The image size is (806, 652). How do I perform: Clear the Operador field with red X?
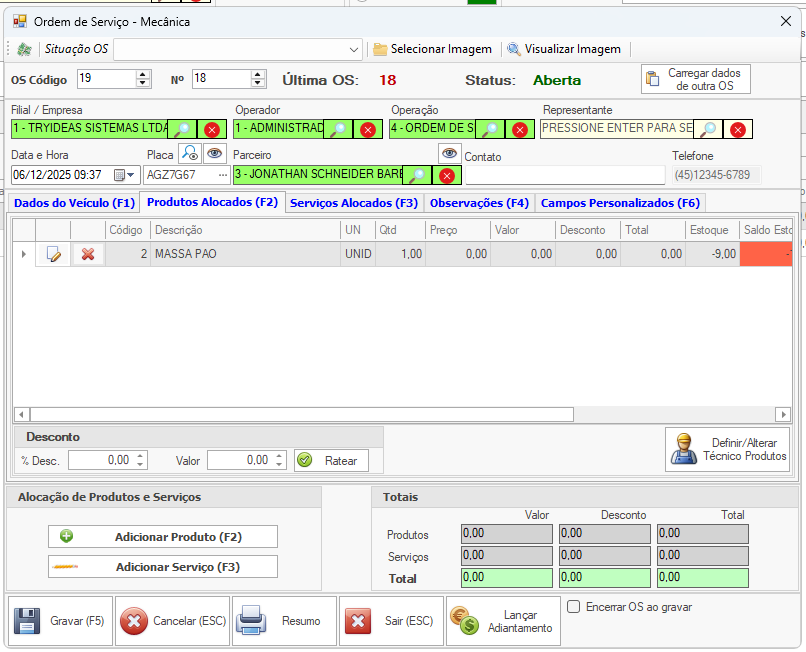[367, 129]
